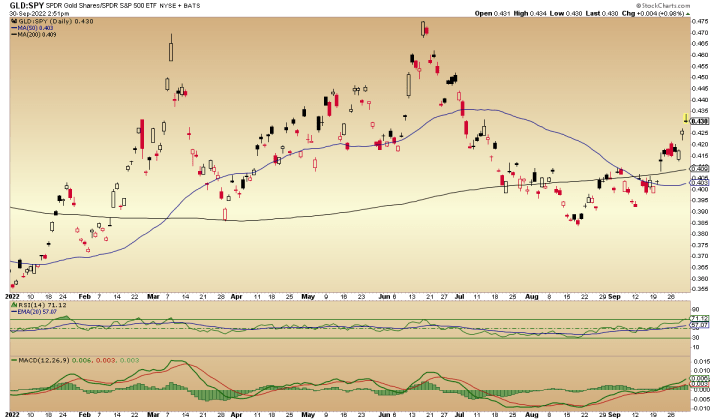Click the Mar label on top date axis
This screenshot has width=720, height=420.
tap(153, 297)
